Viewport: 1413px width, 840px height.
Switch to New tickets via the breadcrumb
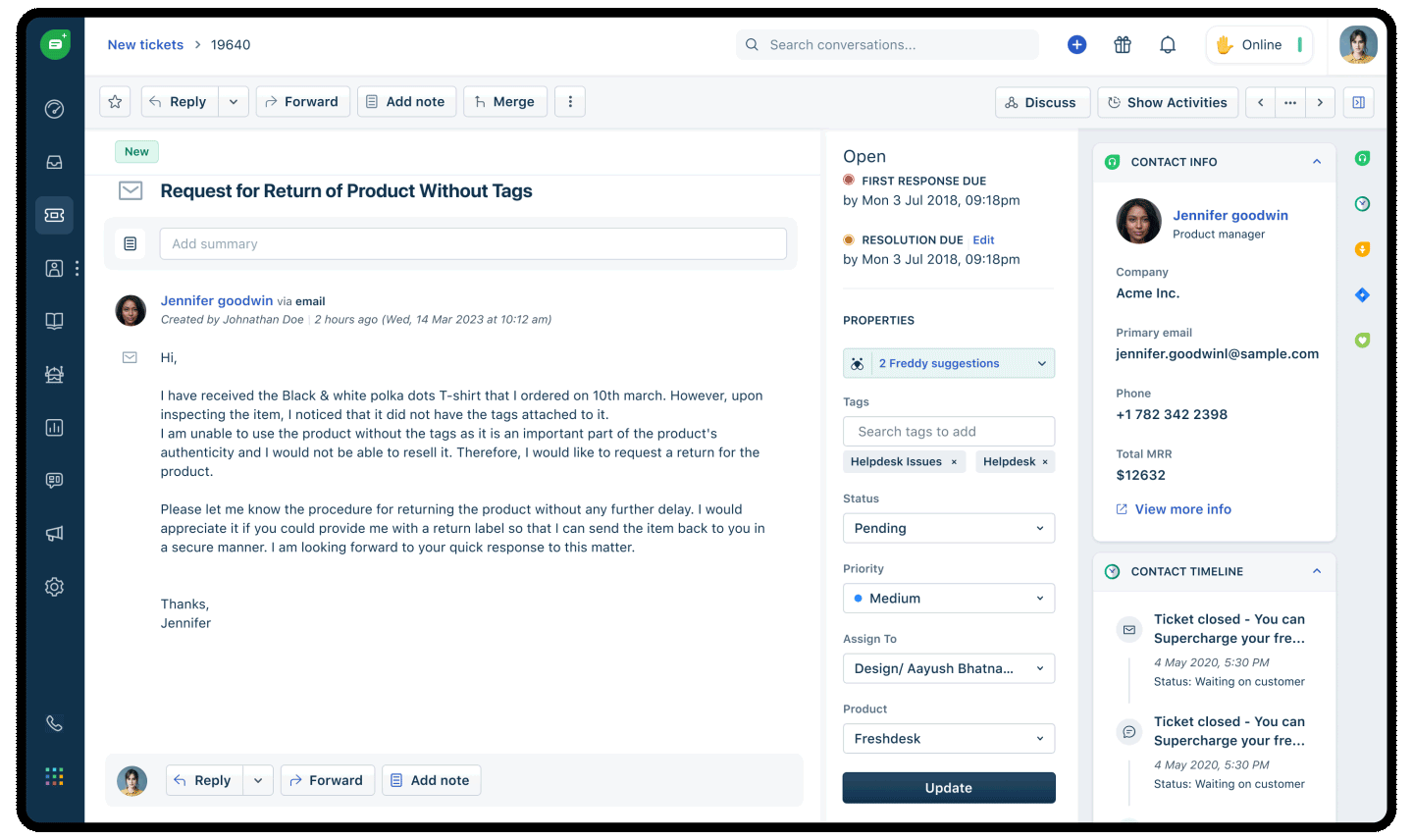coord(144,44)
